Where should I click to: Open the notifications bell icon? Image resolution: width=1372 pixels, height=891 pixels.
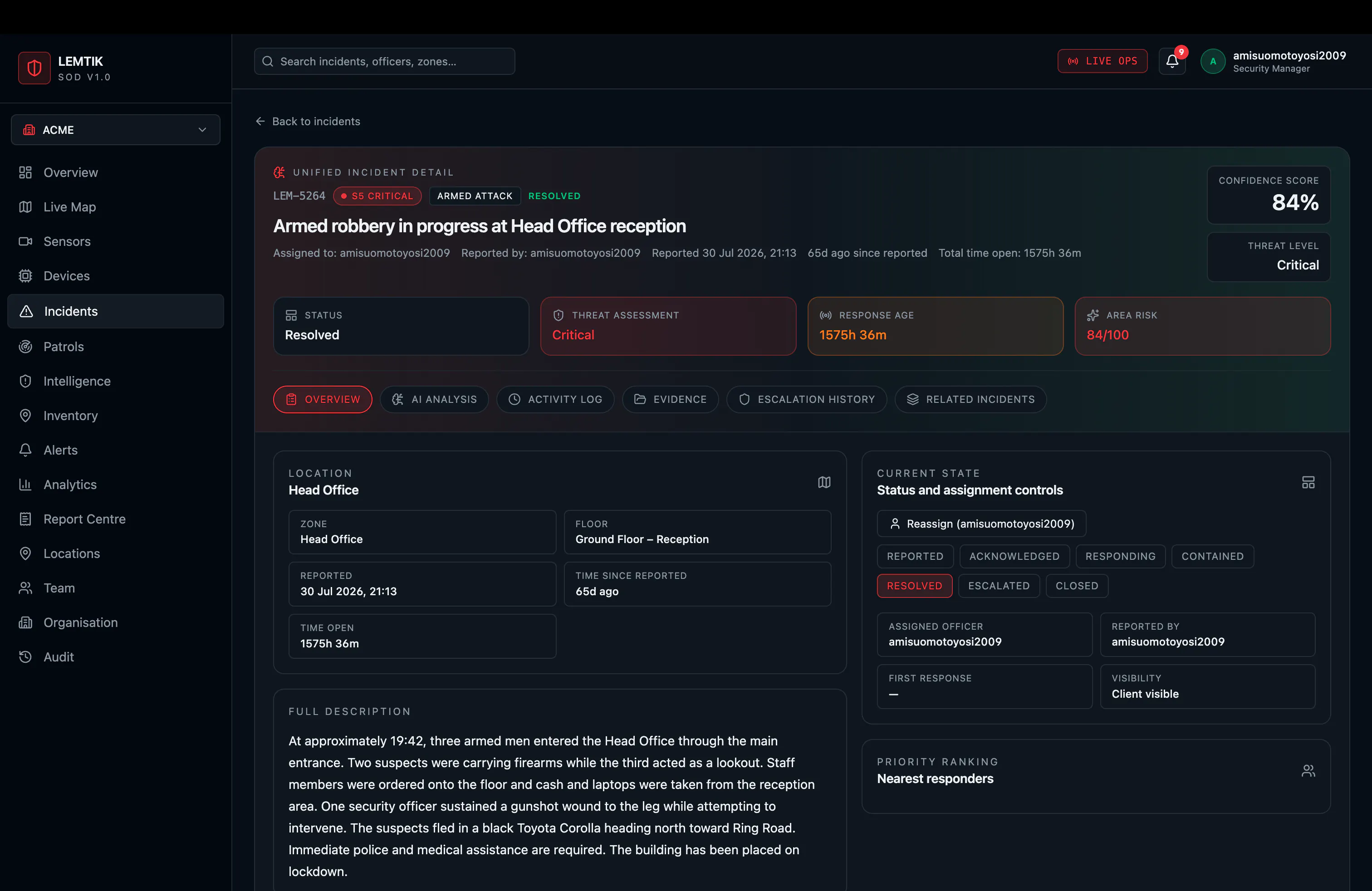(x=1172, y=61)
